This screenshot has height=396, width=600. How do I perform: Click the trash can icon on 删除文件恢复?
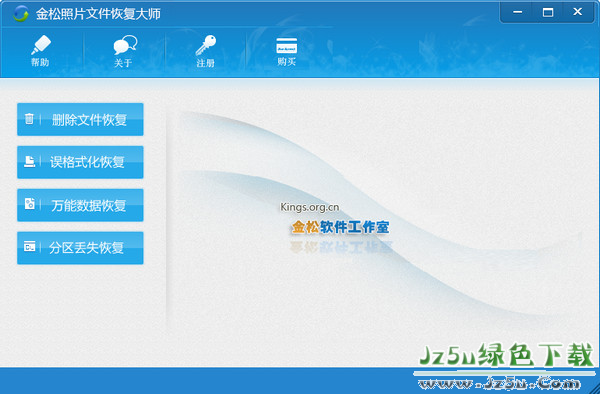29,119
